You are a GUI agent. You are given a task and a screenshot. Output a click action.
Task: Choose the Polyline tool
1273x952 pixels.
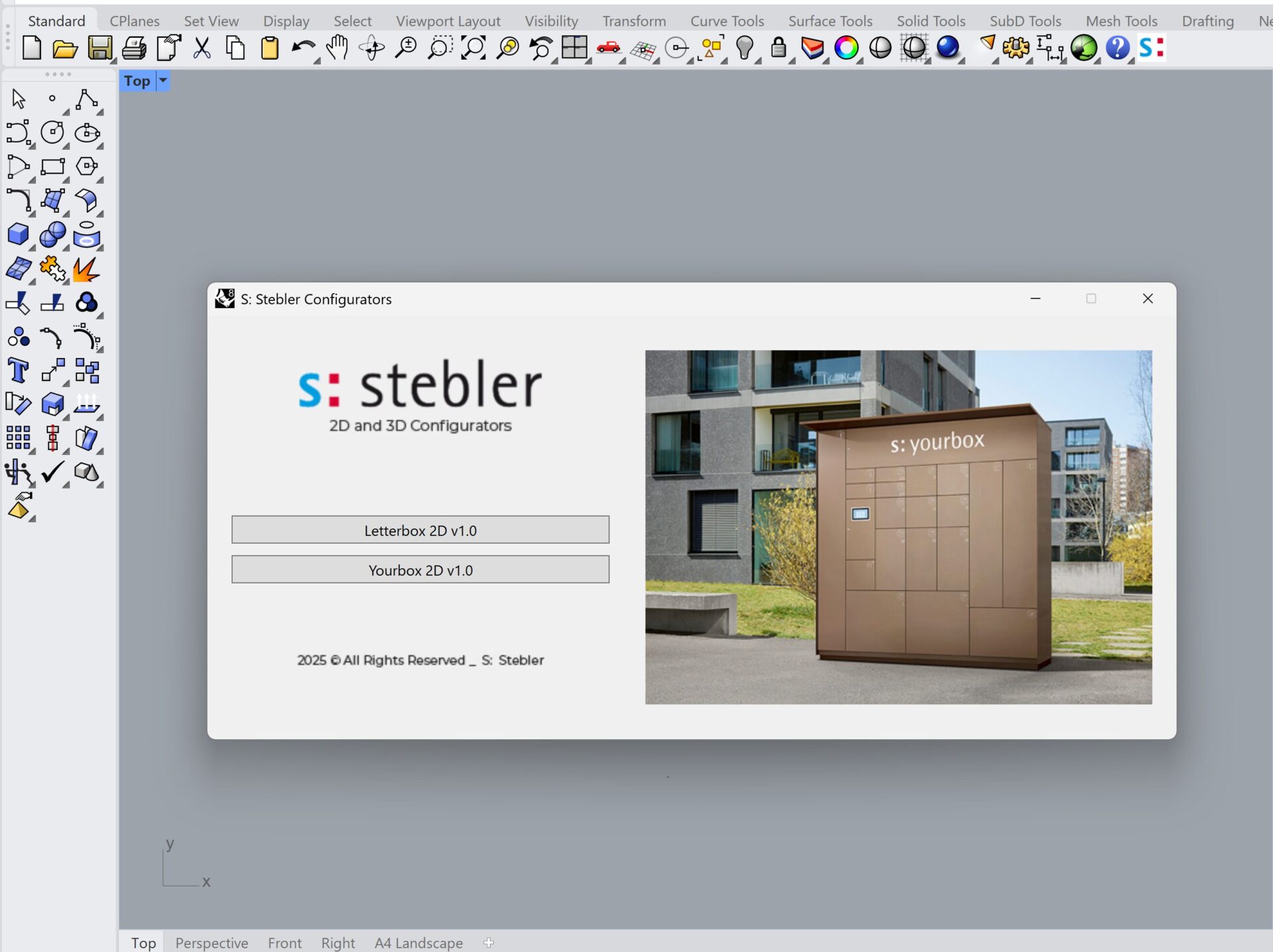87,99
